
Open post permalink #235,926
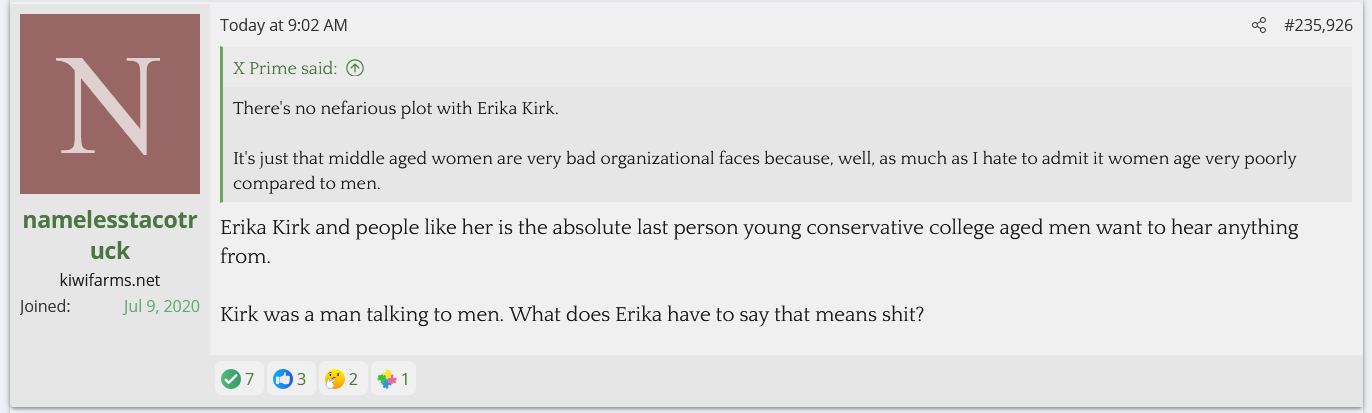(1318, 26)
